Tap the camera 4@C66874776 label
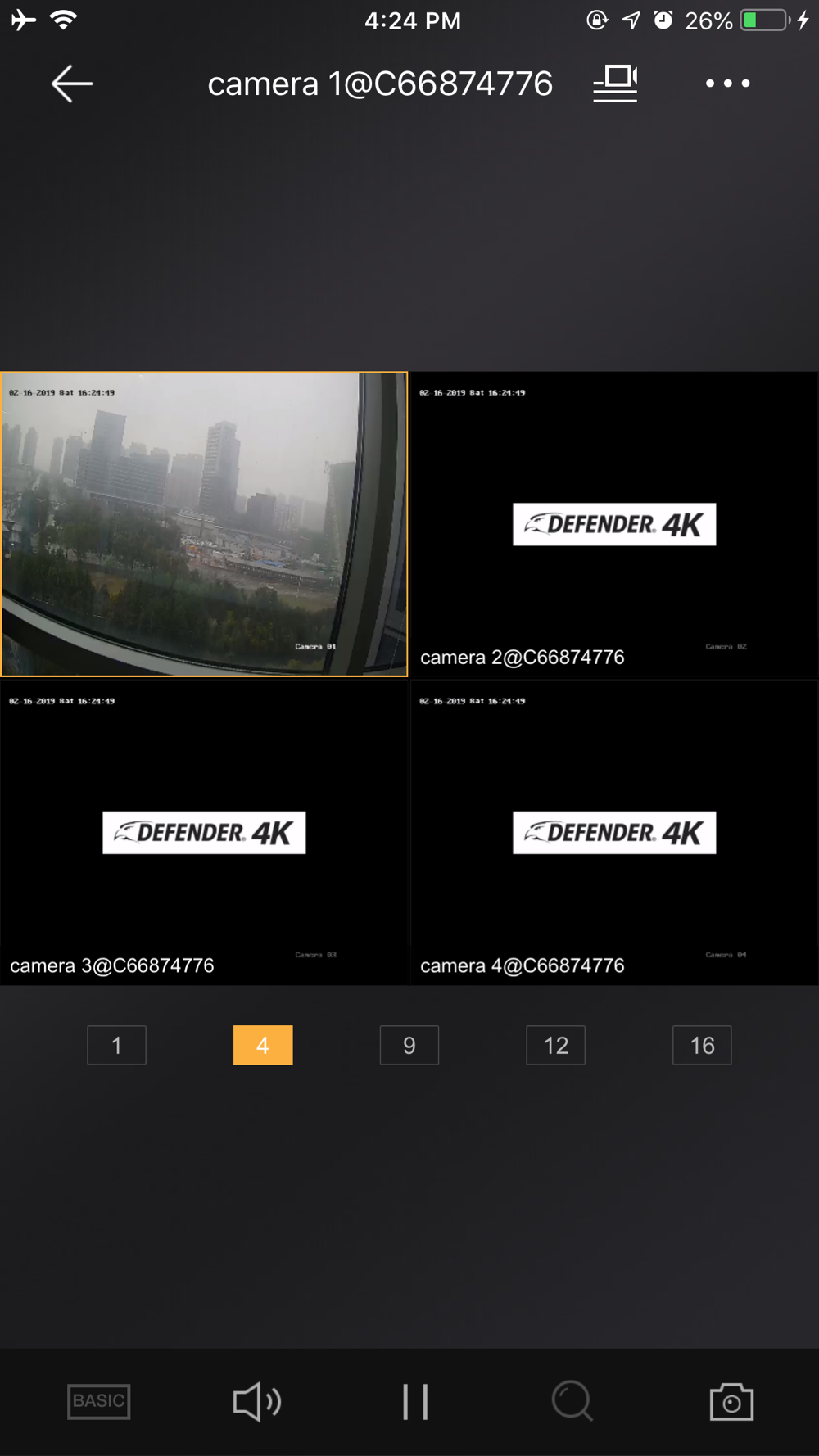Image resolution: width=819 pixels, height=1456 pixels. (523, 965)
